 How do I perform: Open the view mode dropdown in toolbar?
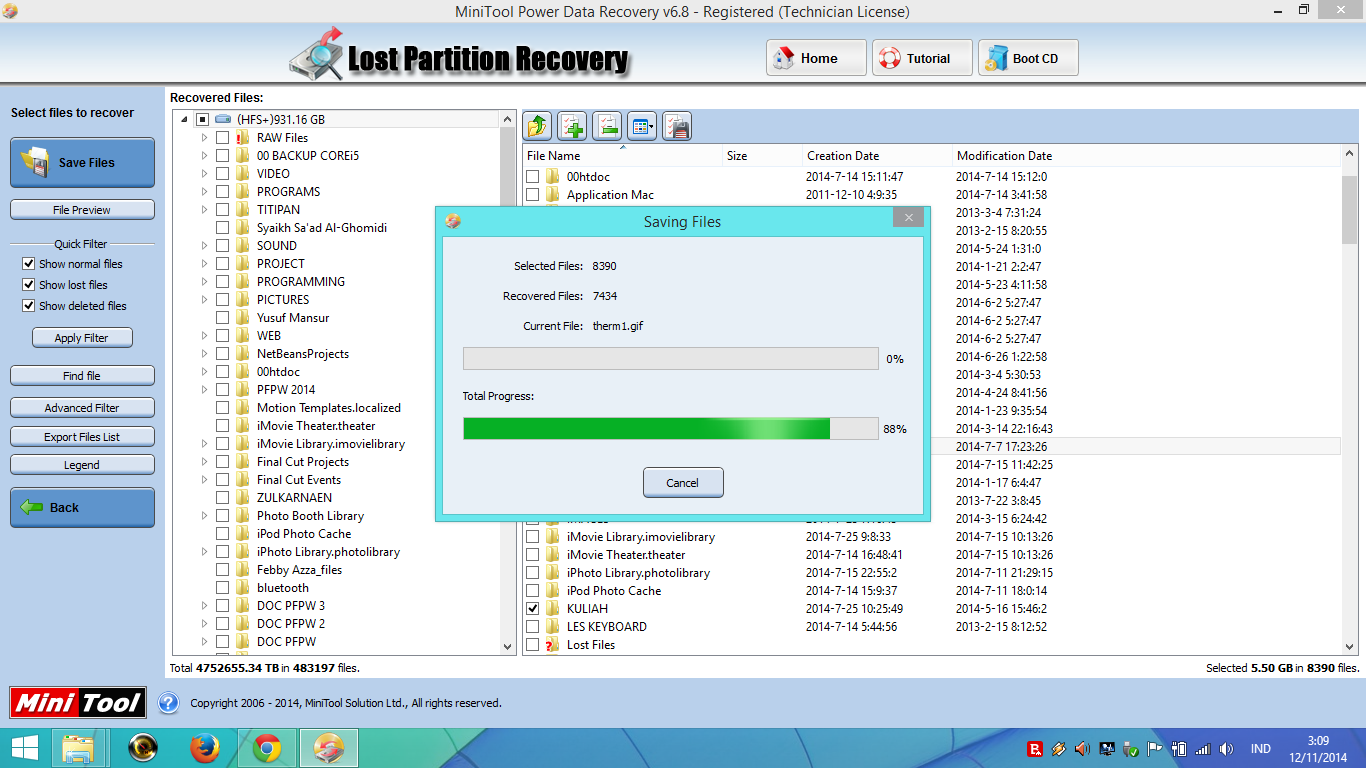(642, 126)
